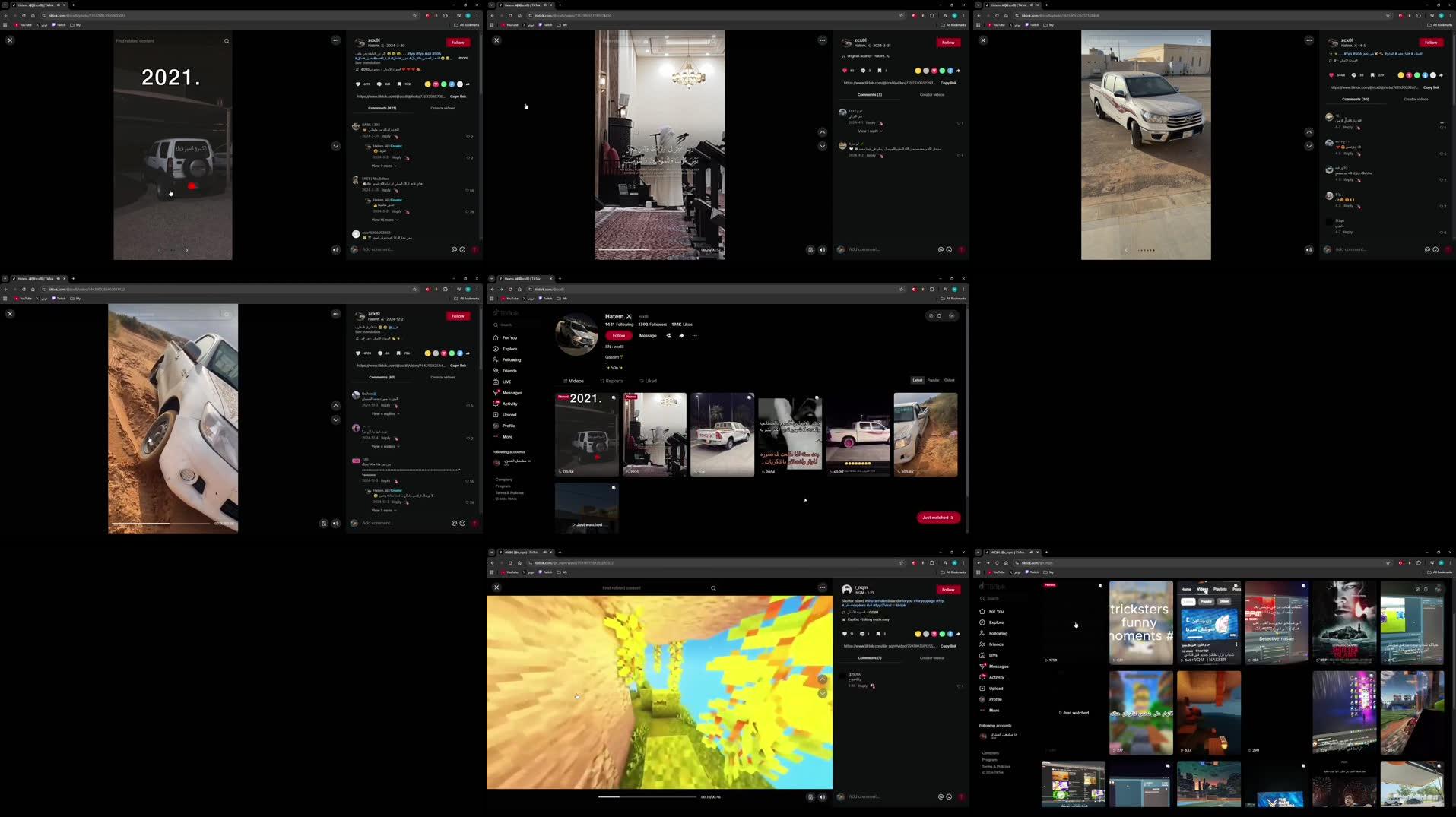Image resolution: width=1456 pixels, height=817 pixels.
Task: Mute the white Toyota photo window
Action: pos(1308,249)
